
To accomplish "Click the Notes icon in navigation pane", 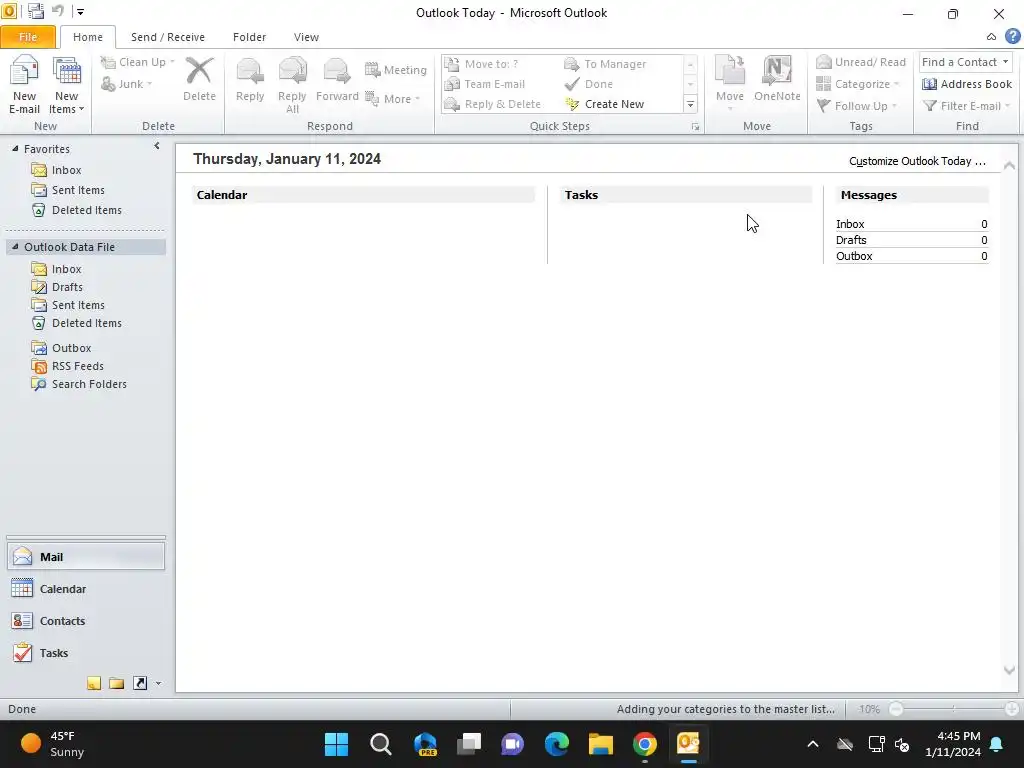I will click(x=94, y=683).
